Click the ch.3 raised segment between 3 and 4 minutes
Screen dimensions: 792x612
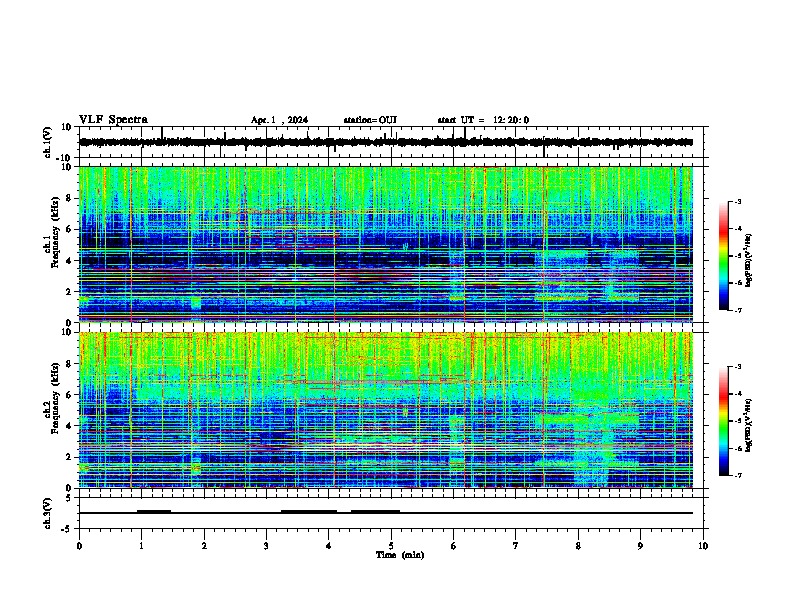[309, 511]
